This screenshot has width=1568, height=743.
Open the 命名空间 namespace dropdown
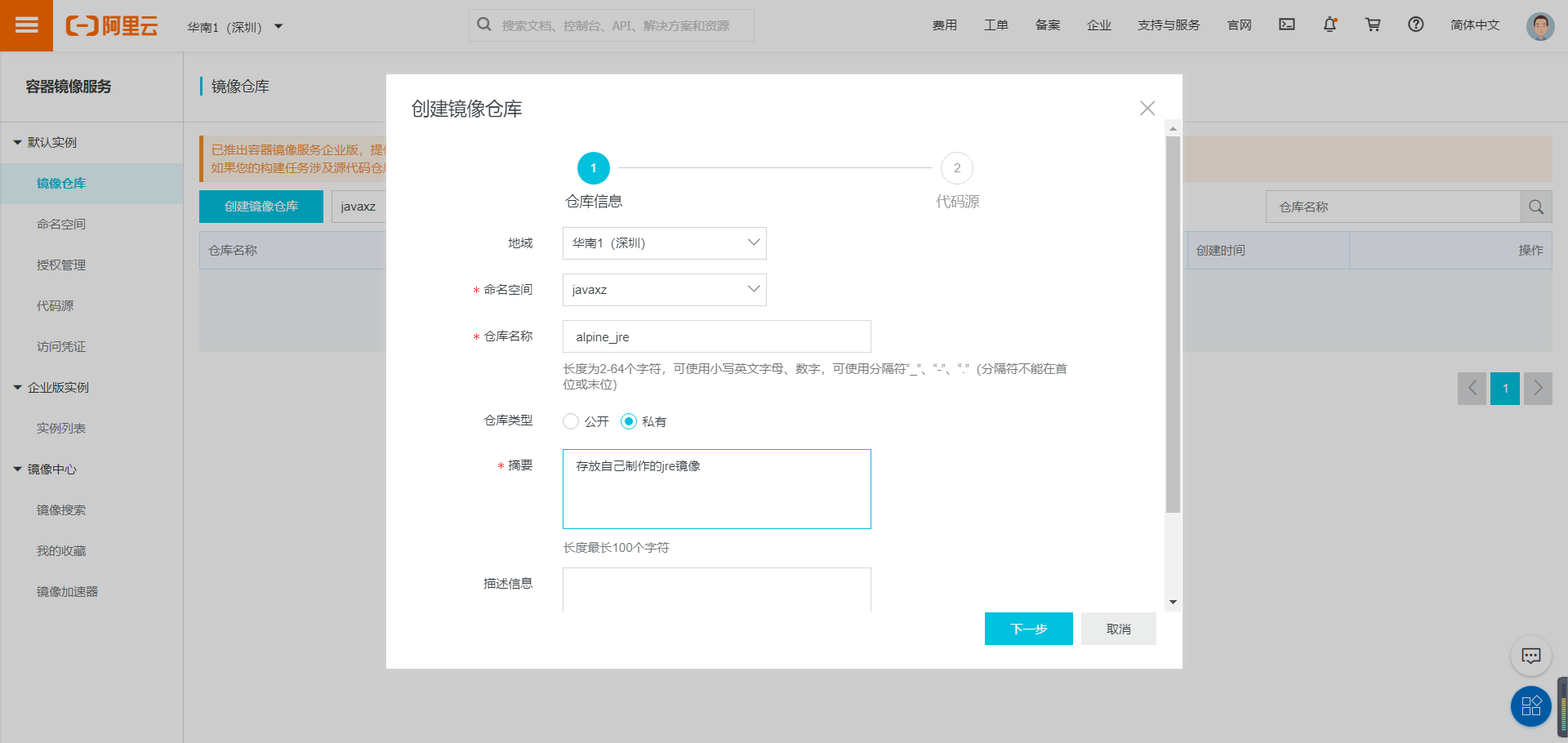click(x=663, y=289)
